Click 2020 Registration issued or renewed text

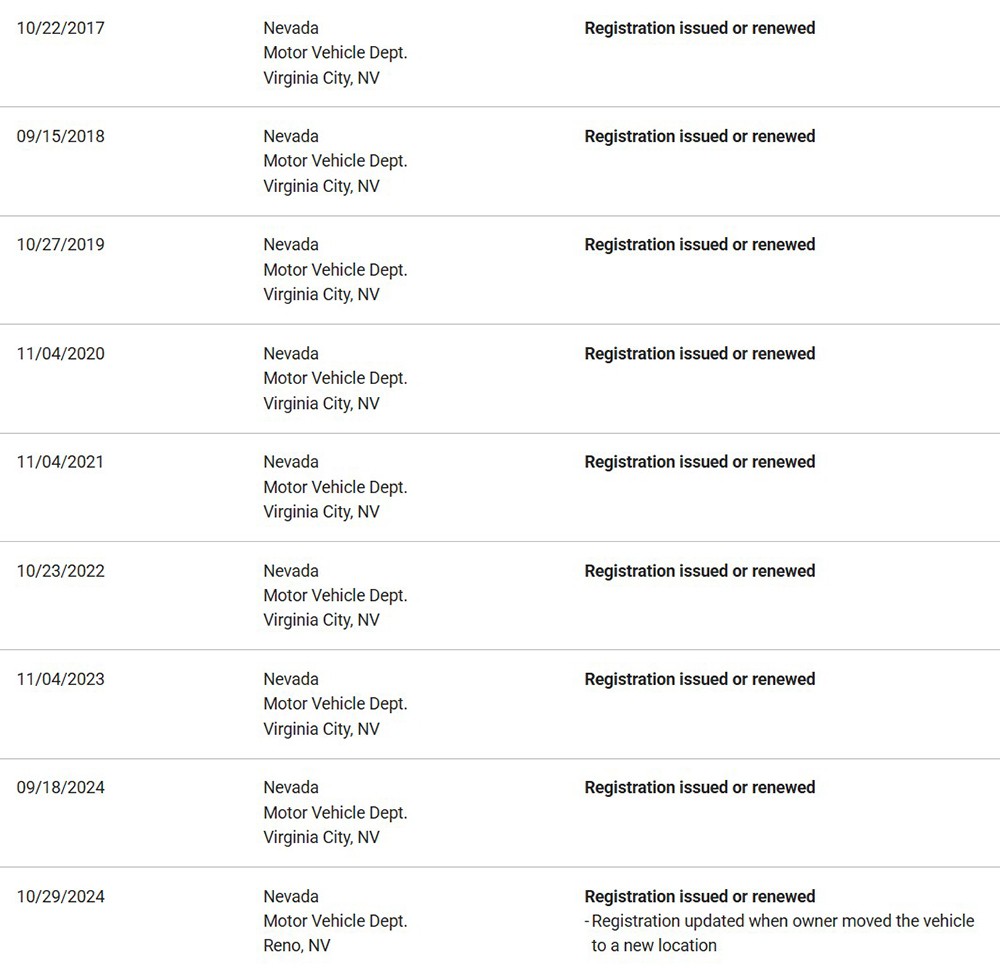699,353
